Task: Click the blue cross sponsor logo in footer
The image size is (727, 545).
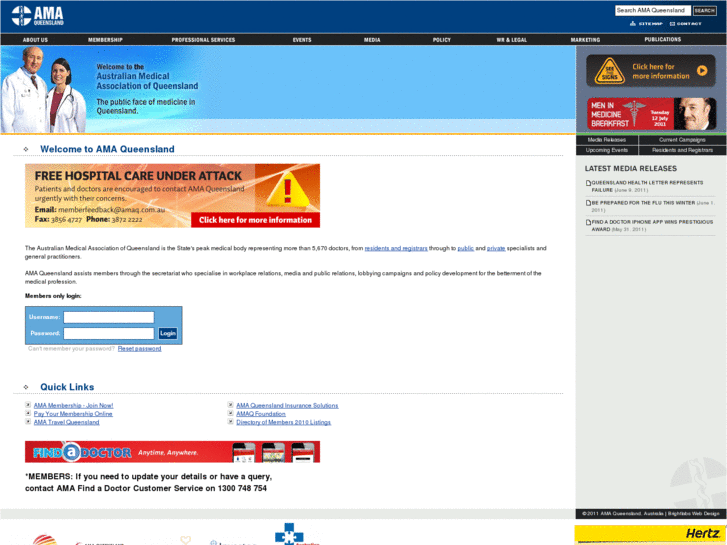Action: click(x=290, y=534)
